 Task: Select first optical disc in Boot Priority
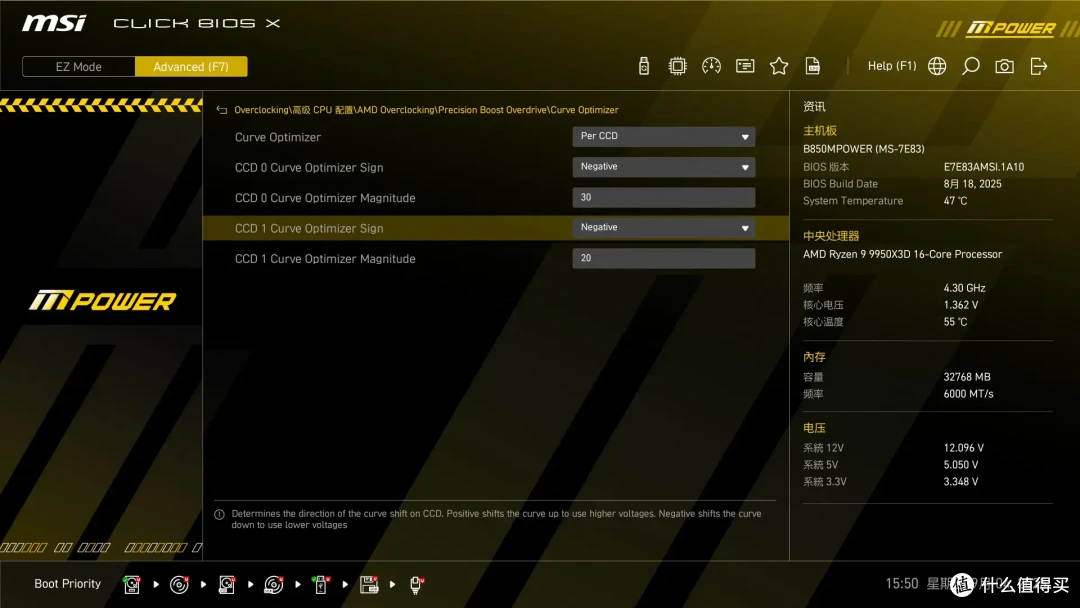pyautogui.click(x=179, y=585)
